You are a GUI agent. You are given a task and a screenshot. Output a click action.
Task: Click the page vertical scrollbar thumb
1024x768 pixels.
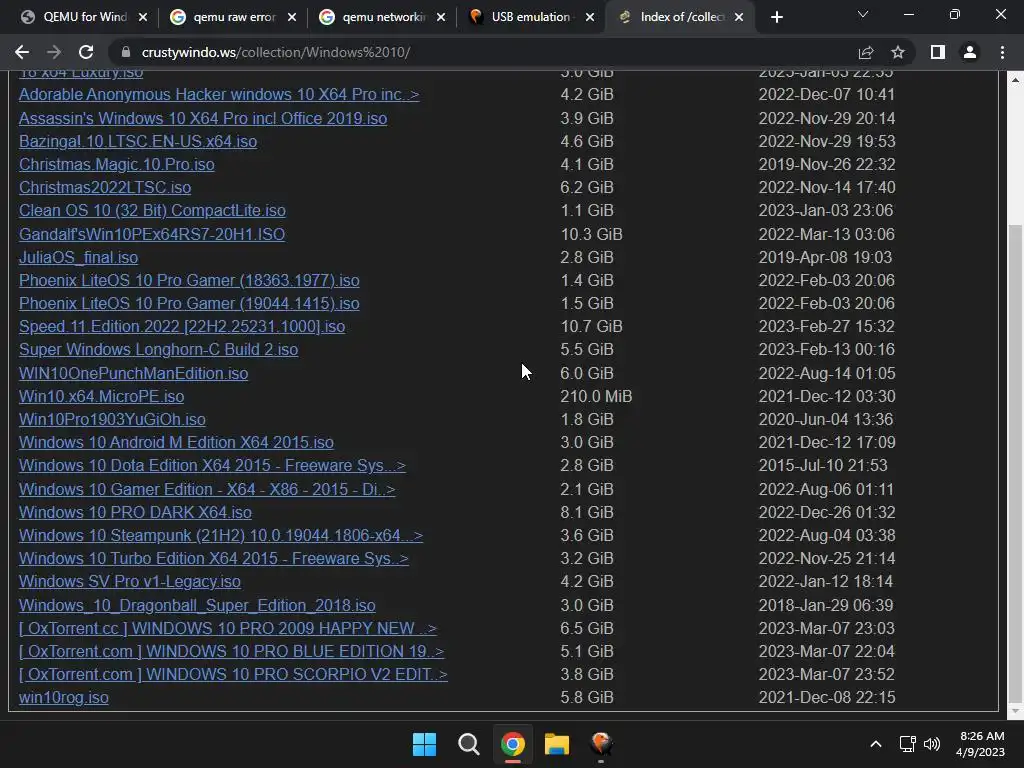coord(1016,464)
